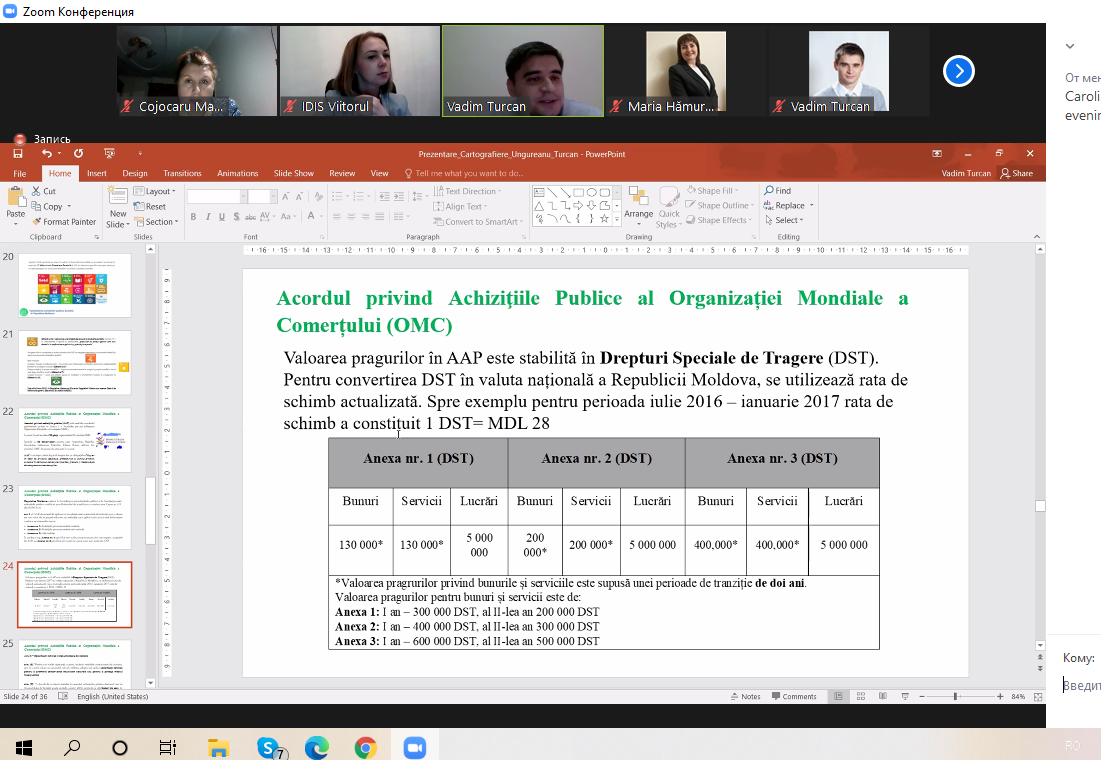
Task: Toggle bulleted list
Action: pyautogui.click(x=339, y=197)
